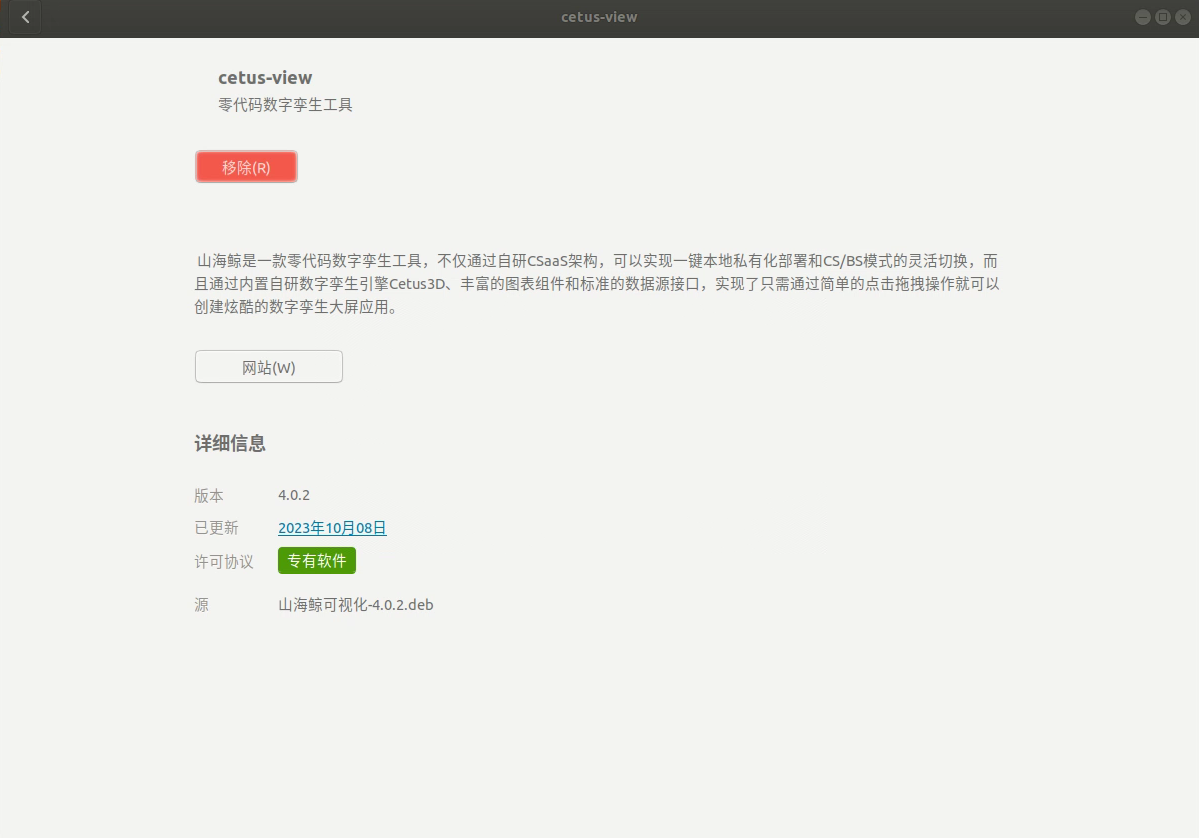Screen dimensions: 1199x838
Task: Select the version value 4.0.2
Action: click(x=294, y=495)
